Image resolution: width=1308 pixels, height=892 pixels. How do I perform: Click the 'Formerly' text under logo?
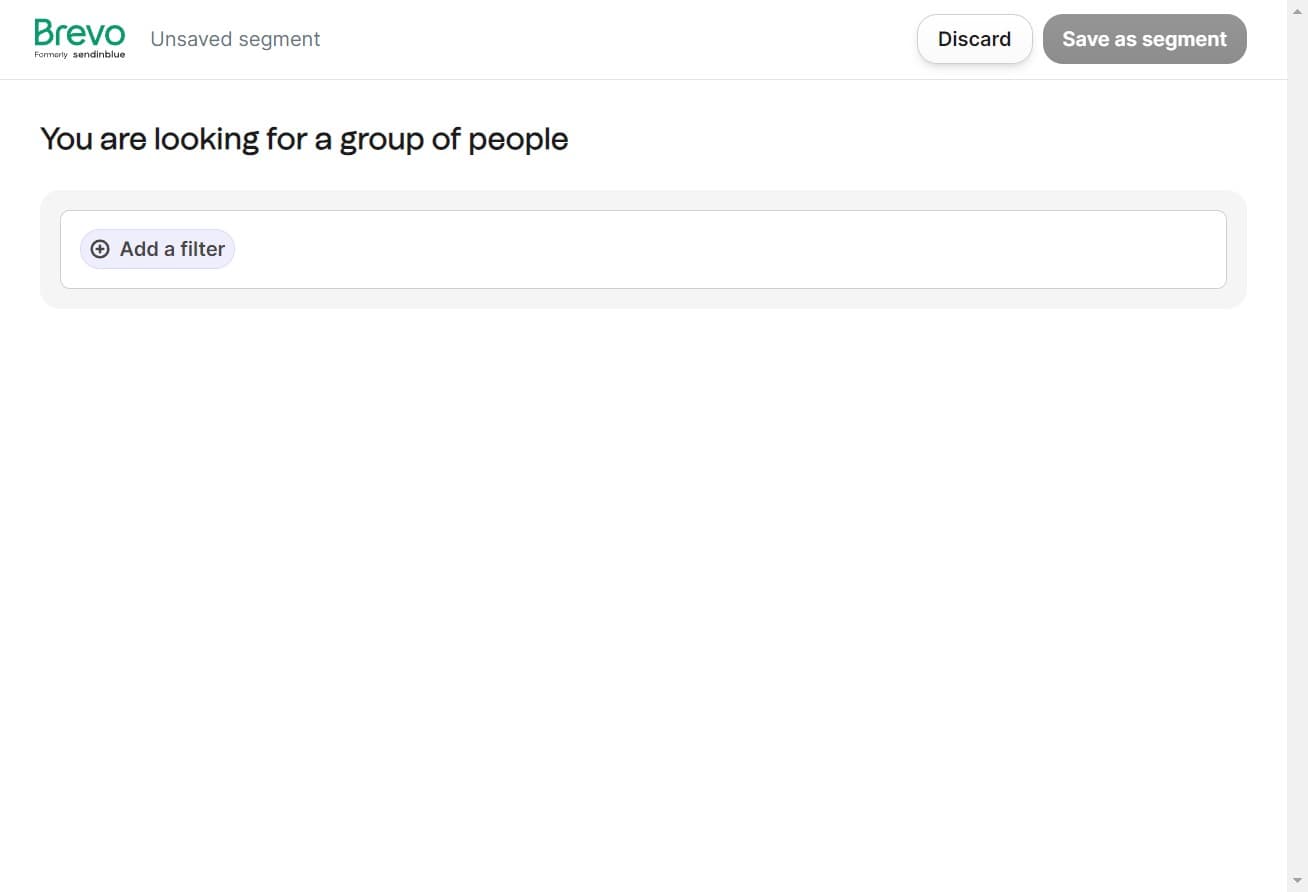51,55
